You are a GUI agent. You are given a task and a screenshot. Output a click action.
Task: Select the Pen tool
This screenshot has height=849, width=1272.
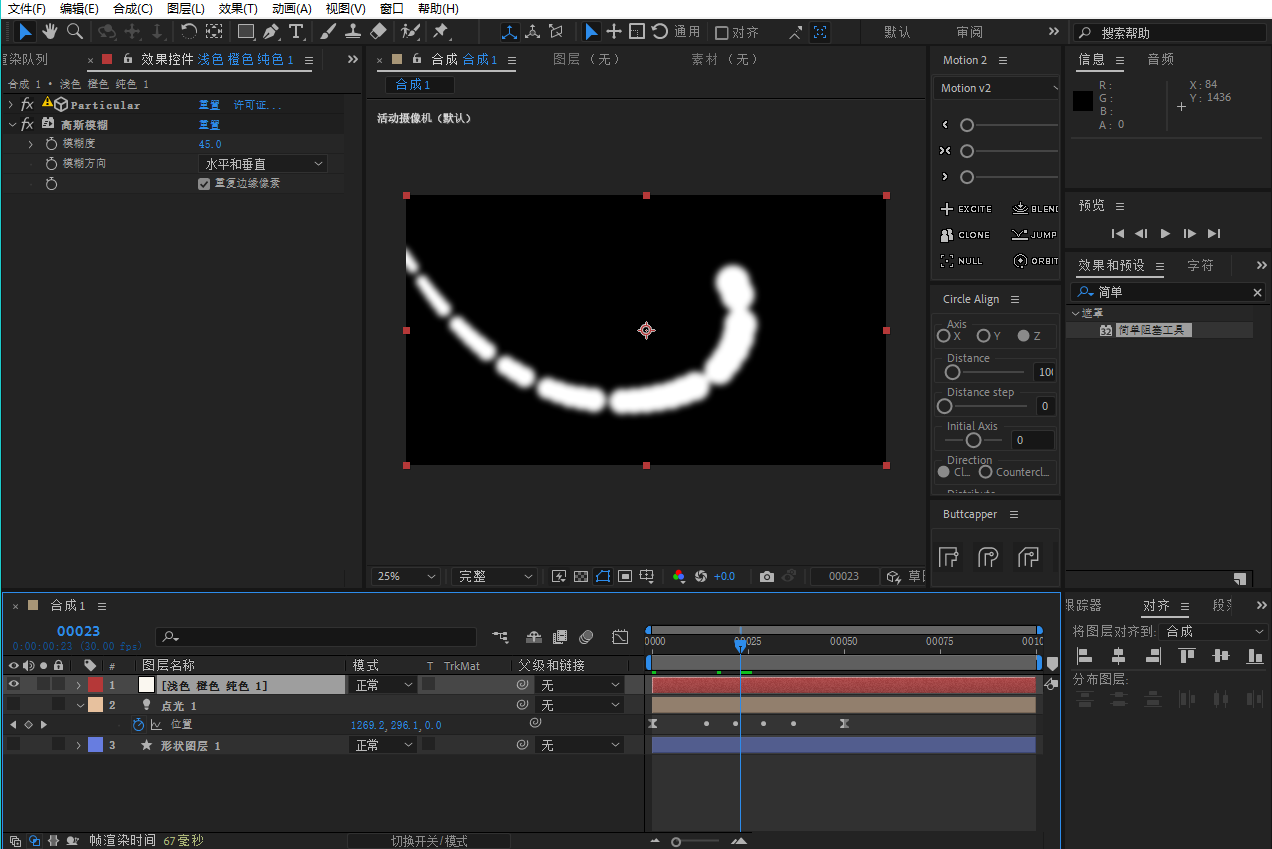point(271,32)
